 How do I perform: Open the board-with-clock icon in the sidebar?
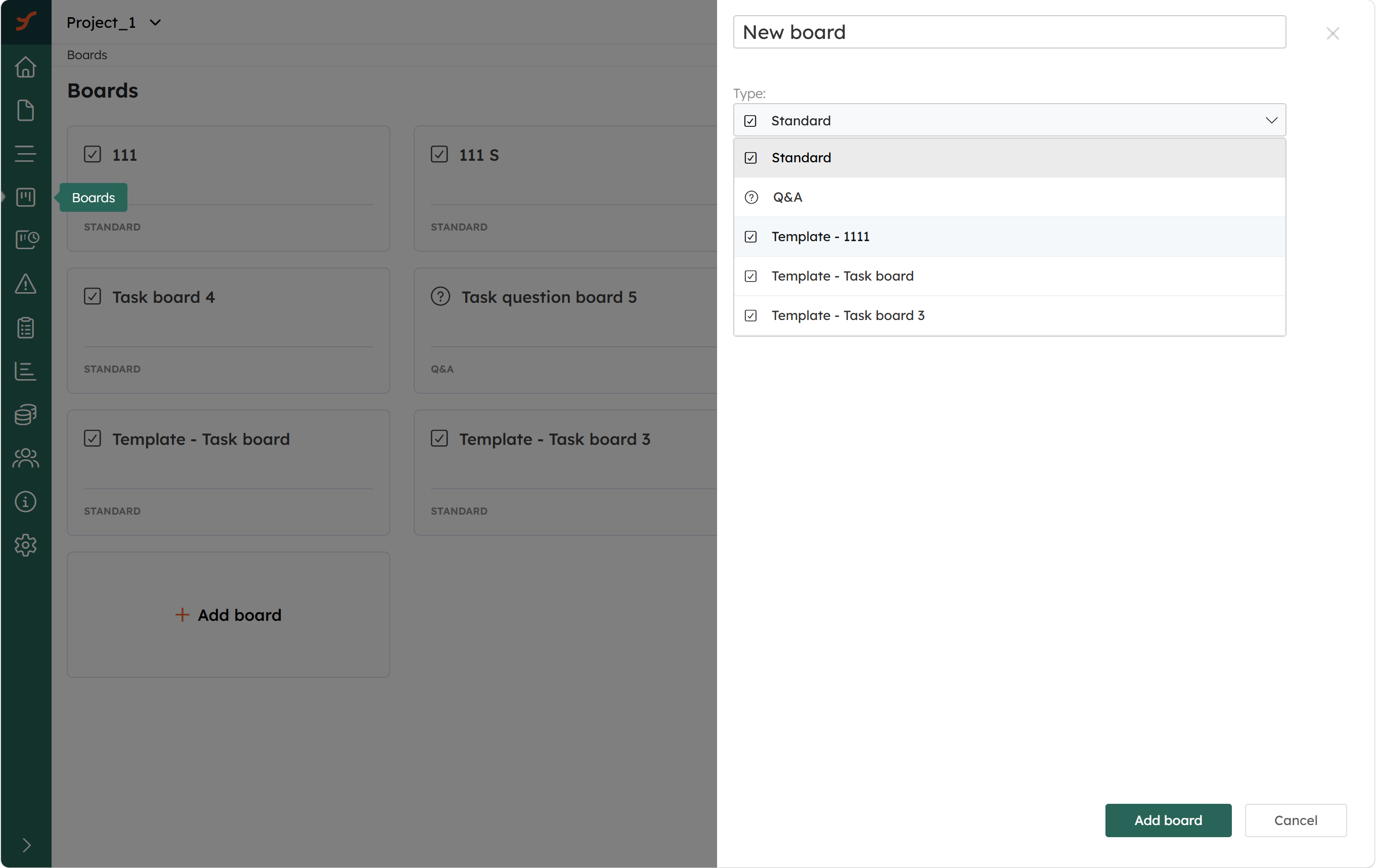click(x=27, y=240)
